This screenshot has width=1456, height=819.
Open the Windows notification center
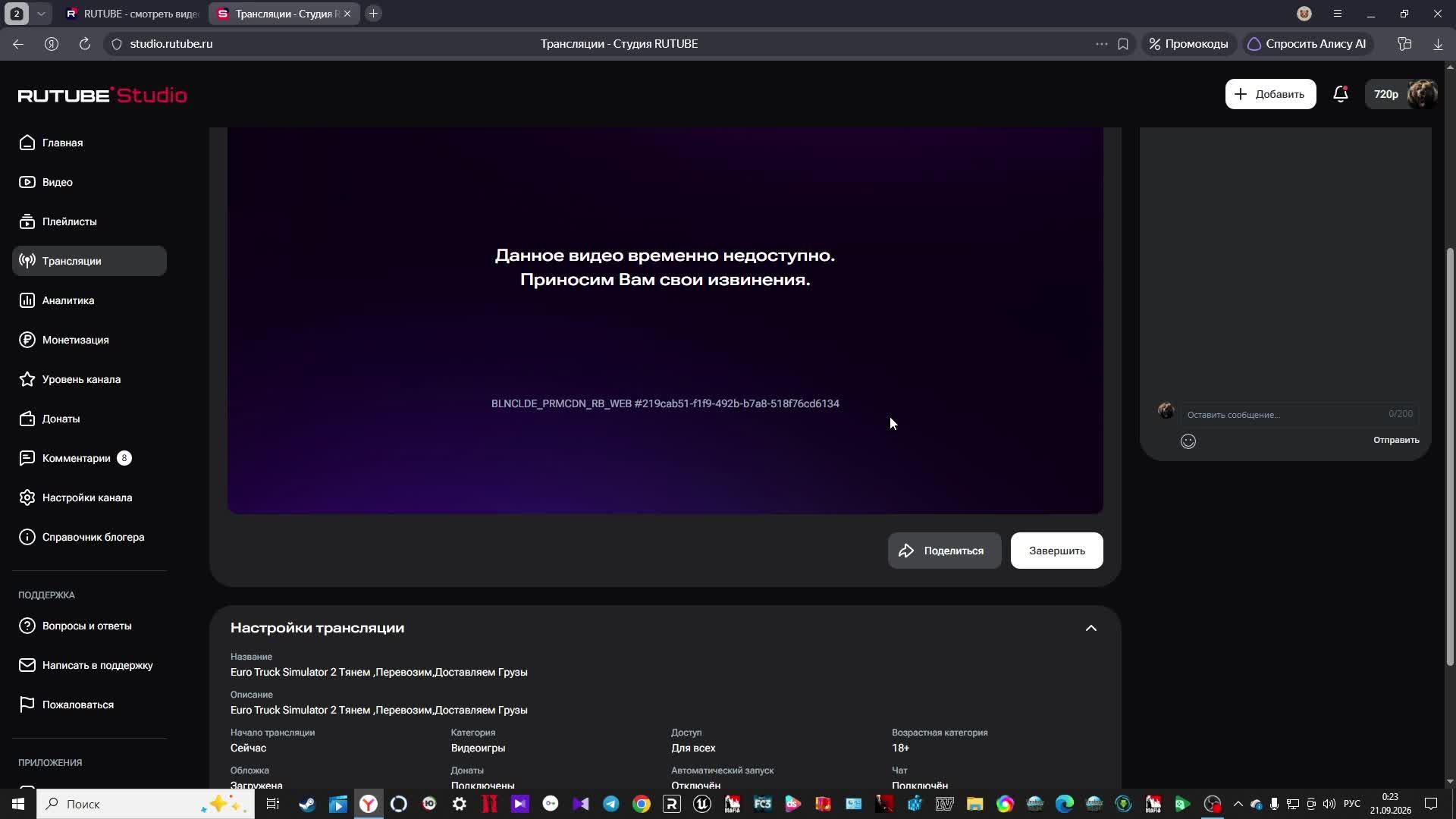1431,804
